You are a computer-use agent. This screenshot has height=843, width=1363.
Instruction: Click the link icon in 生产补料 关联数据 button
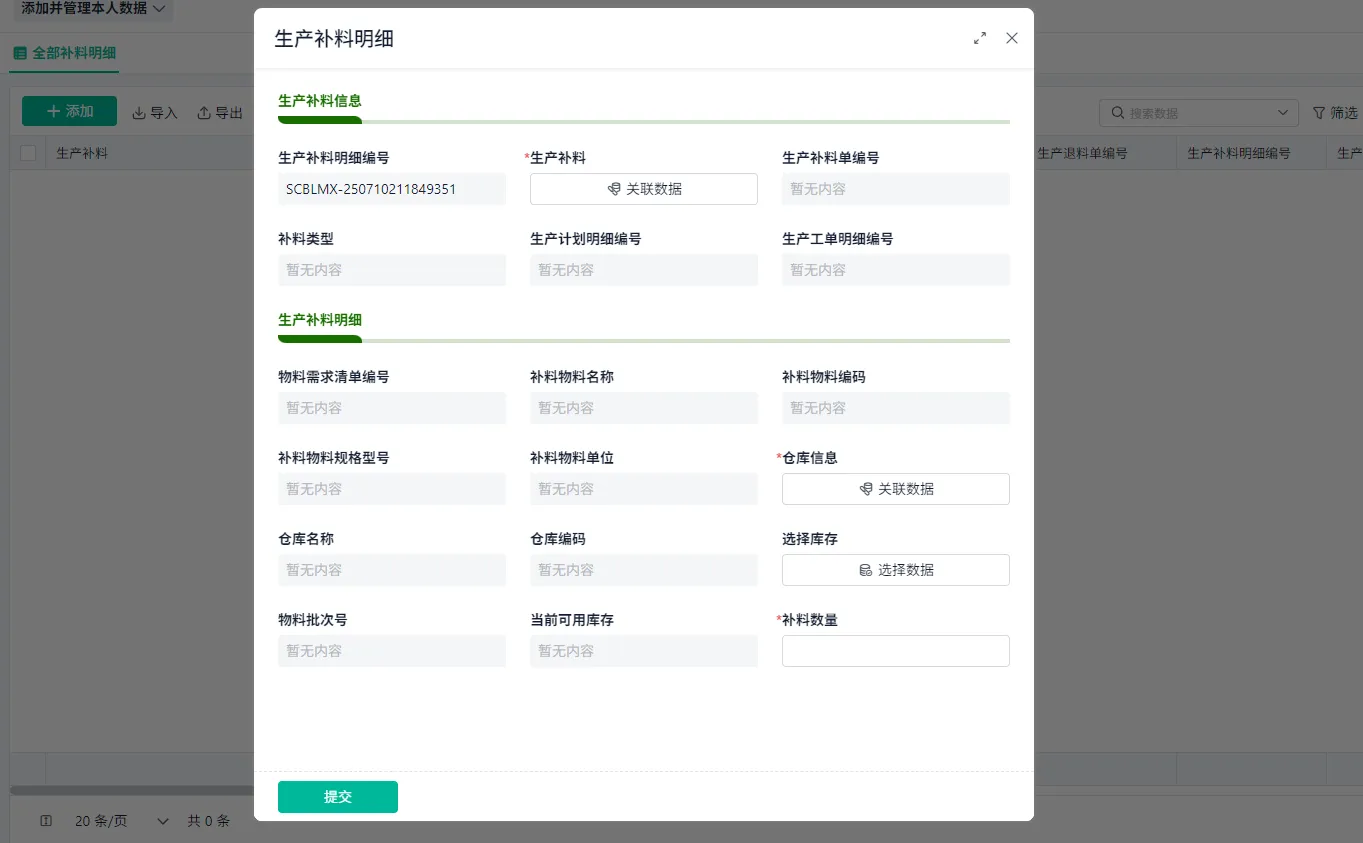coord(614,189)
